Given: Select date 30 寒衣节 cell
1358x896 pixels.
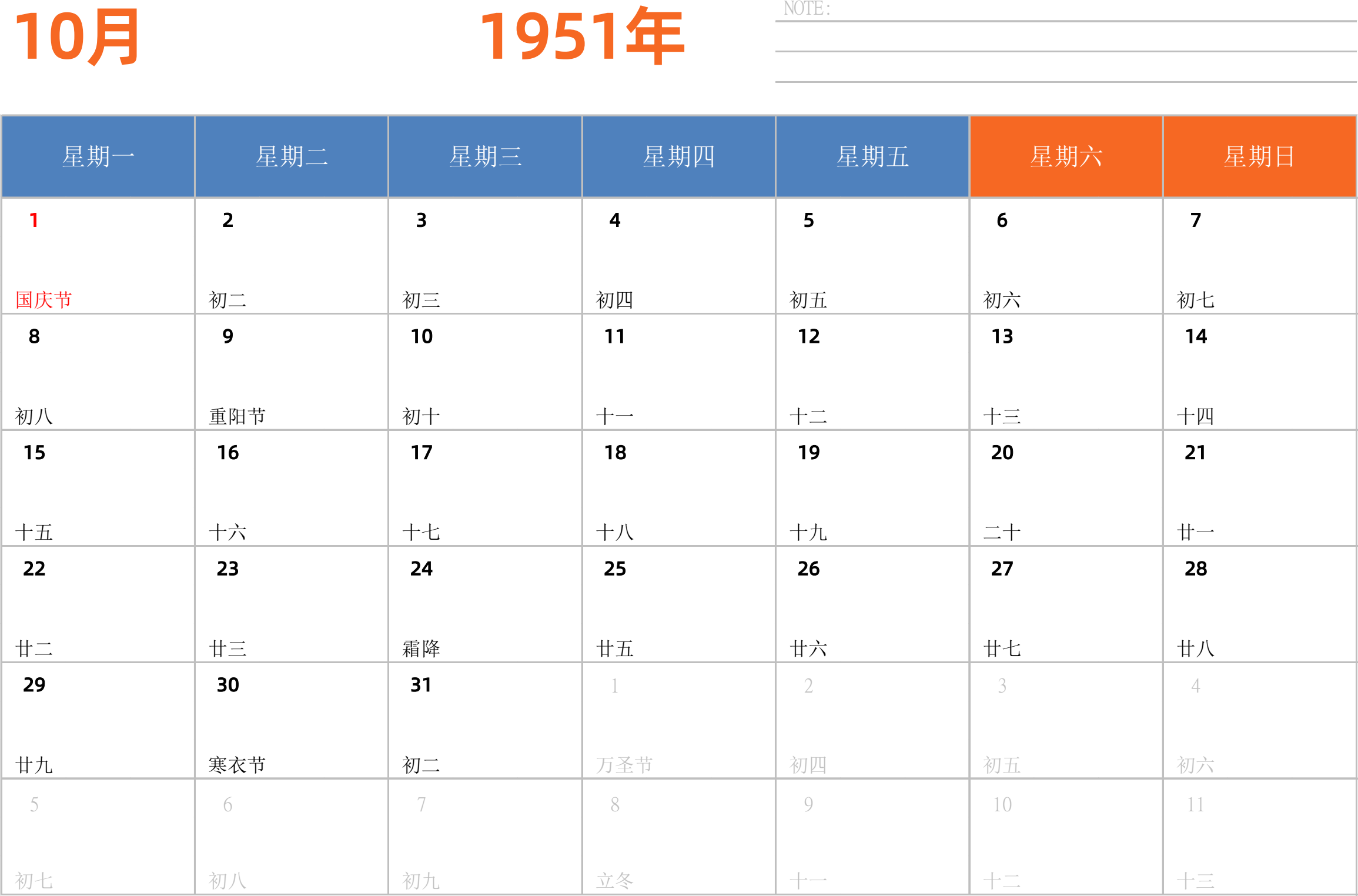Looking at the screenshot, I should (291, 720).
